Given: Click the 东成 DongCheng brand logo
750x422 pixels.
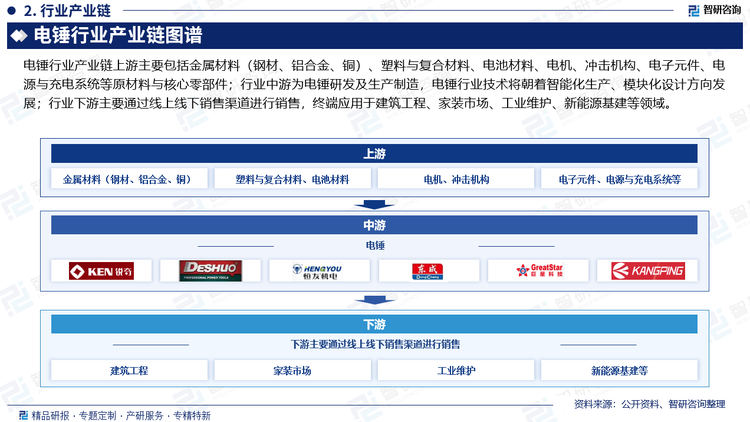Looking at the screenshot, I should pos(427,271).
